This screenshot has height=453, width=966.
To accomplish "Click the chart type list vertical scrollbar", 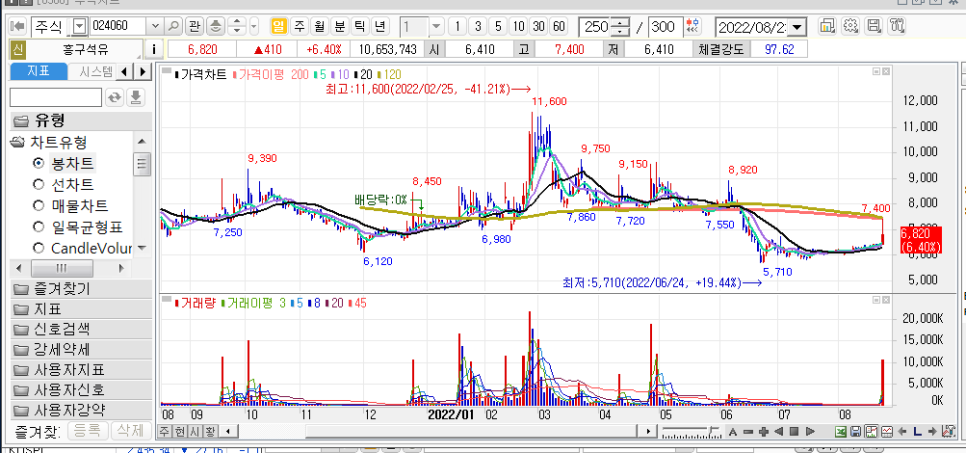I will coord(142,164).
